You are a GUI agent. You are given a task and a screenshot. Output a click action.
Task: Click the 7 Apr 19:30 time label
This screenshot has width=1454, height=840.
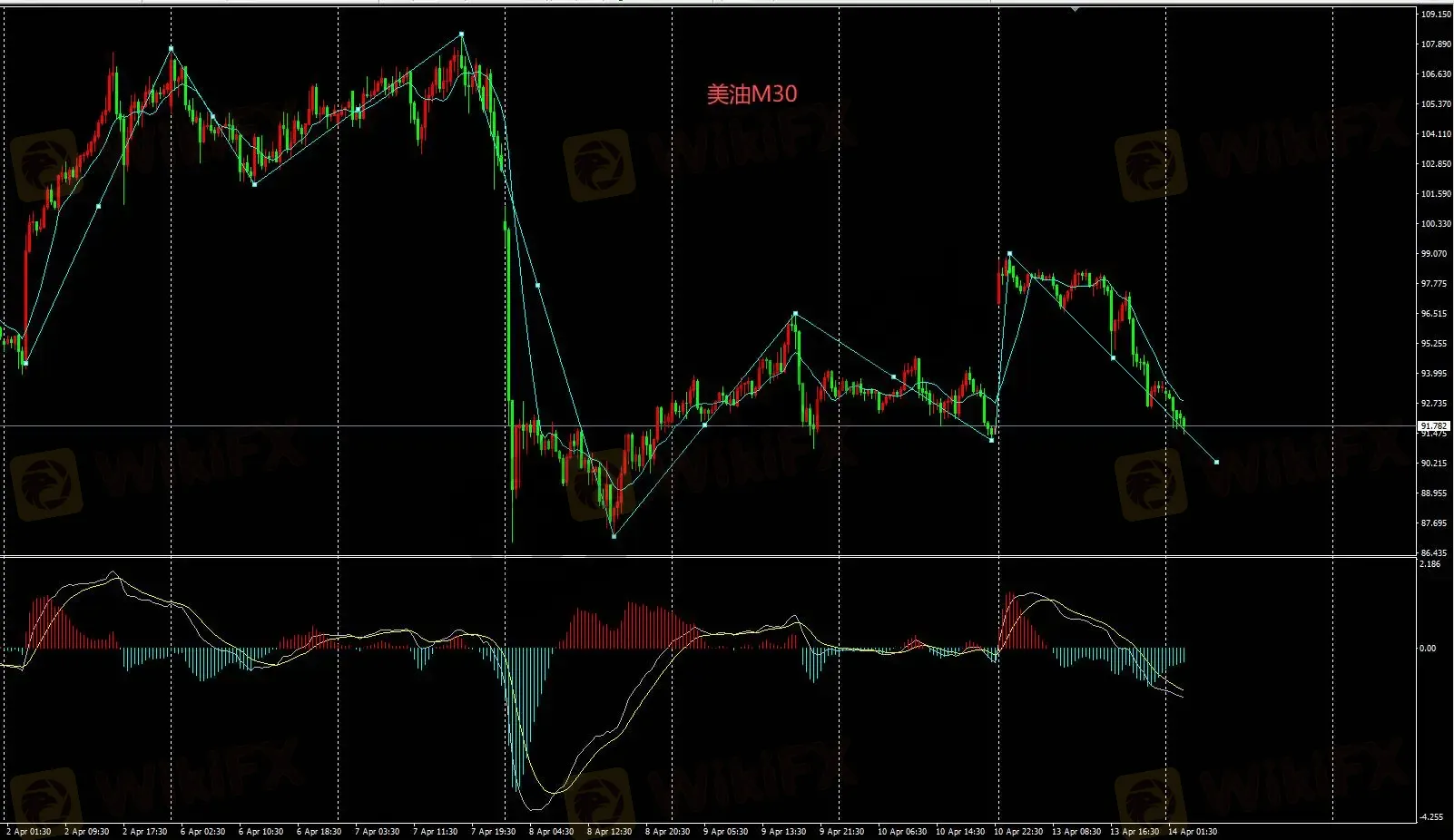pyautogui.click(x=494, y=832)
